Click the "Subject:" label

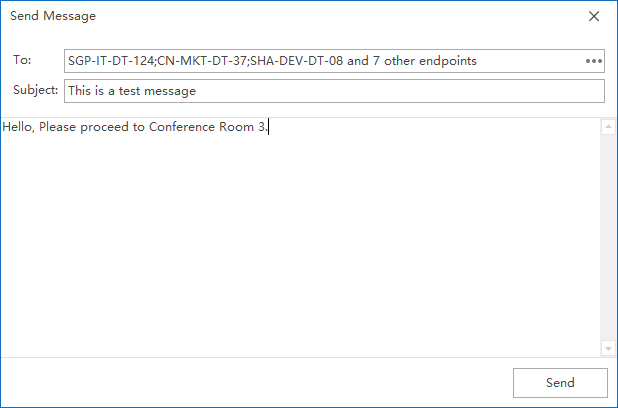click(35, 91)
